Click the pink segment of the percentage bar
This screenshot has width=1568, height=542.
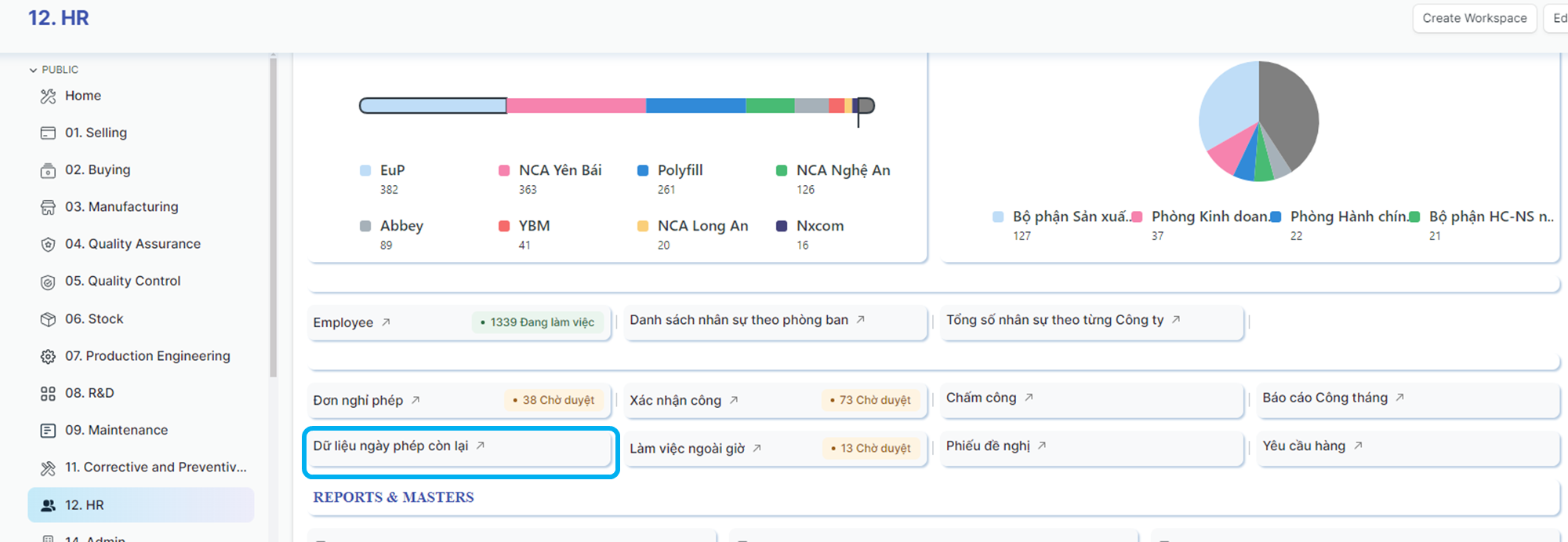point(576,106)
